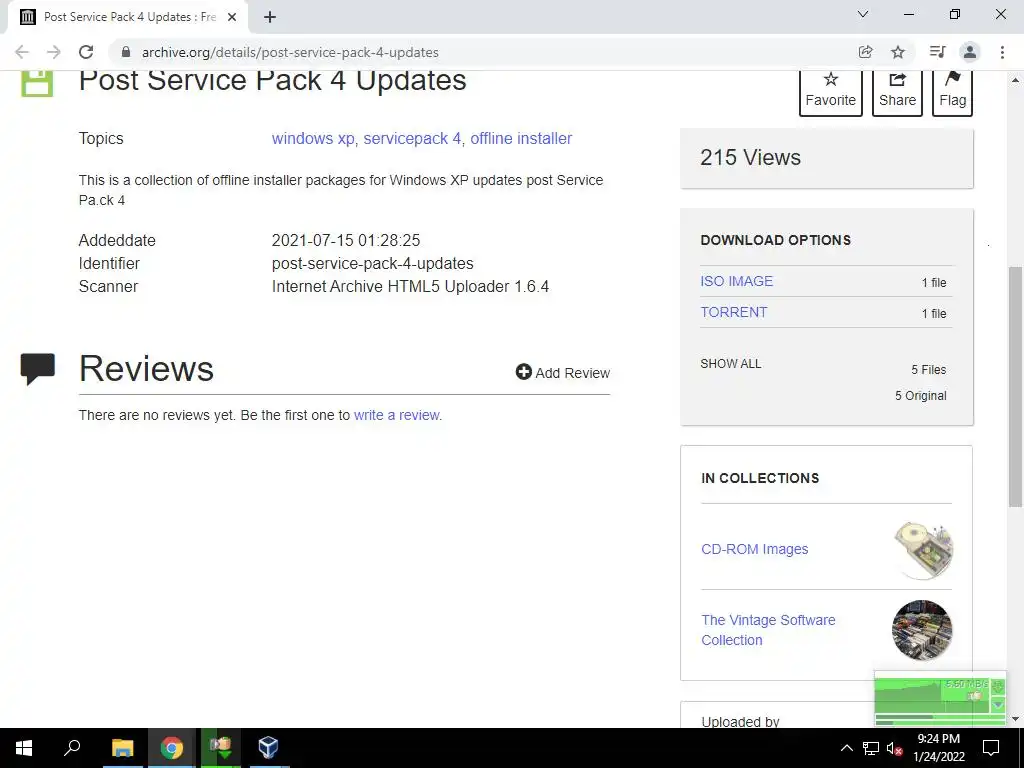
Task: Open the tab search chevron
Action: pyautogui.click(x=863, y=14)
